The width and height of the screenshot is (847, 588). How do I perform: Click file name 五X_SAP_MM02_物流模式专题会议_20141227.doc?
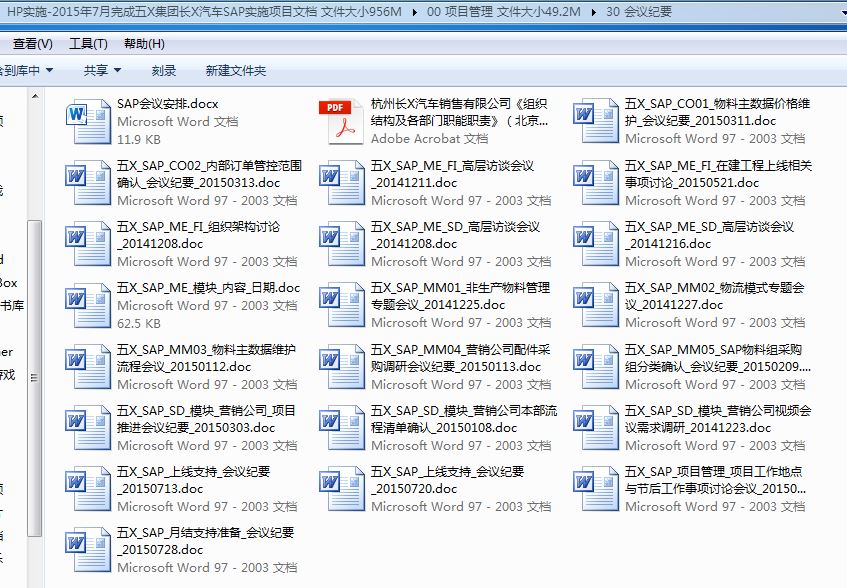715,296
